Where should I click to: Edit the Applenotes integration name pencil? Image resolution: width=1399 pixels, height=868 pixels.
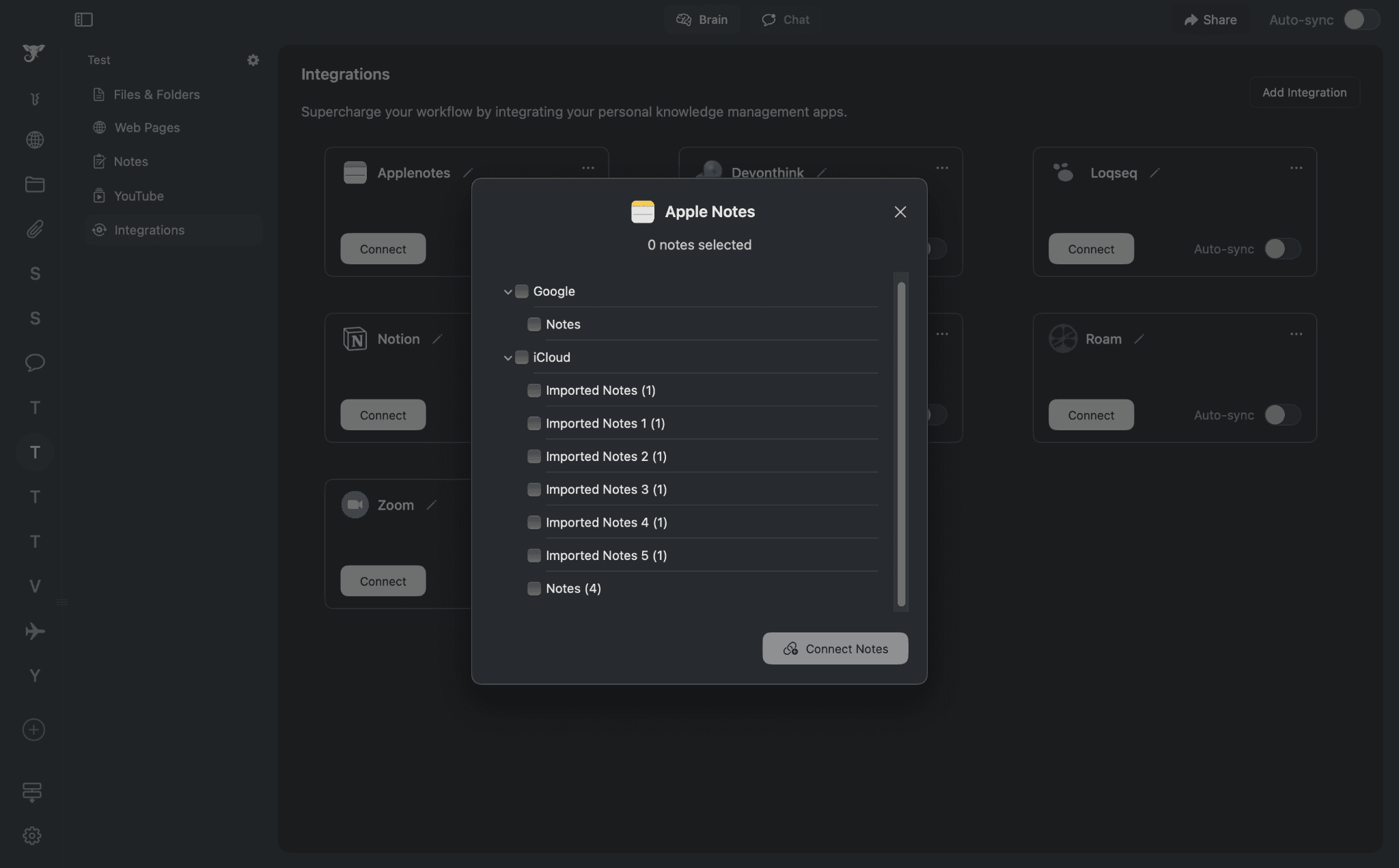468,173
